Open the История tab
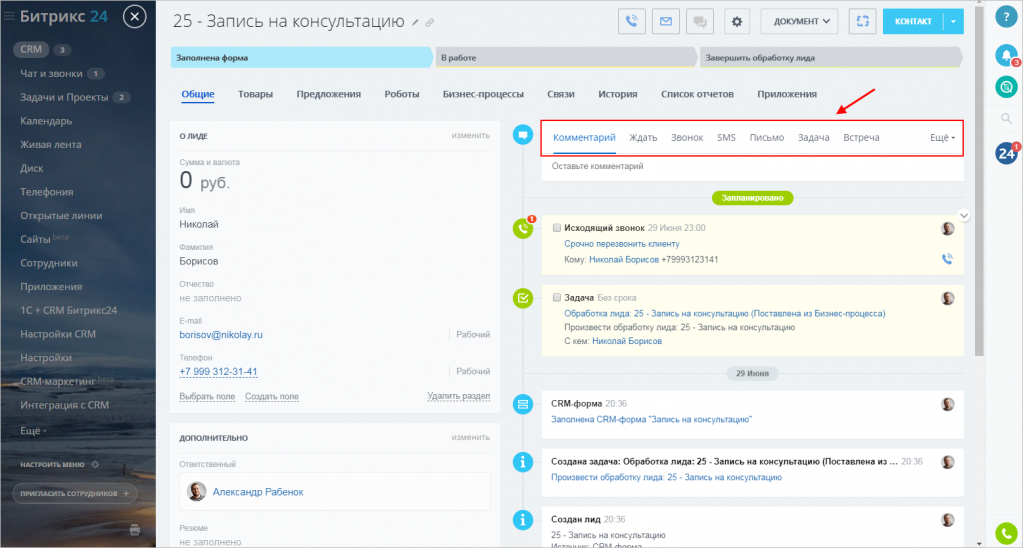The height and width of the screenshot is (548, 1023). 618,94
